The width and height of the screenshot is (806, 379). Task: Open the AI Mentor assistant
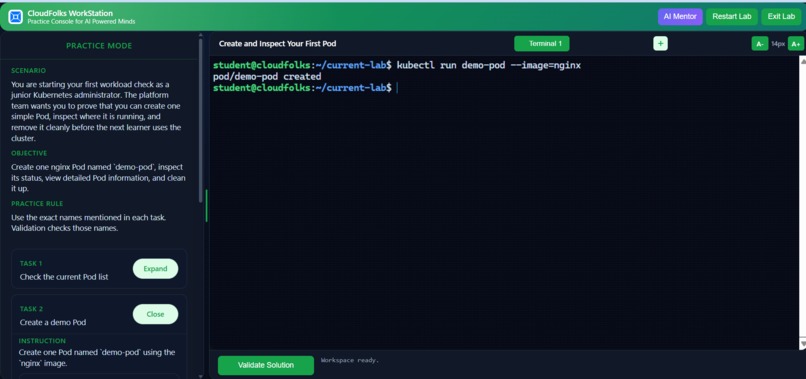680,16
